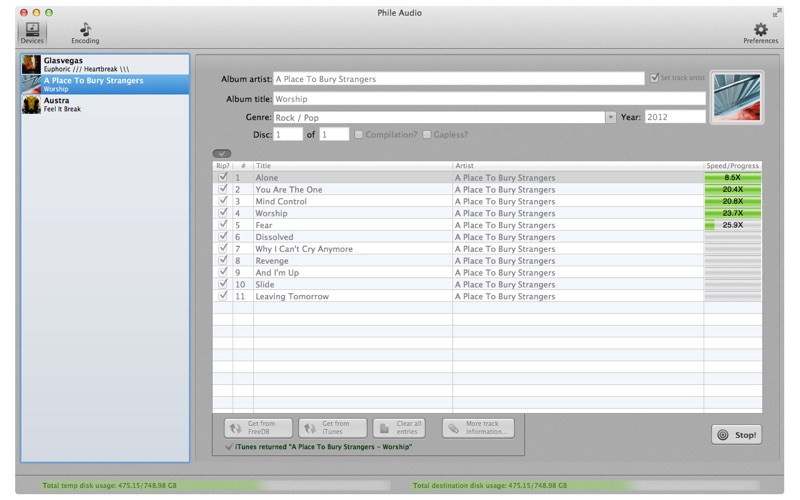
Task: Click the Speed/Progress column header
Action: click(x=733, y=166)
